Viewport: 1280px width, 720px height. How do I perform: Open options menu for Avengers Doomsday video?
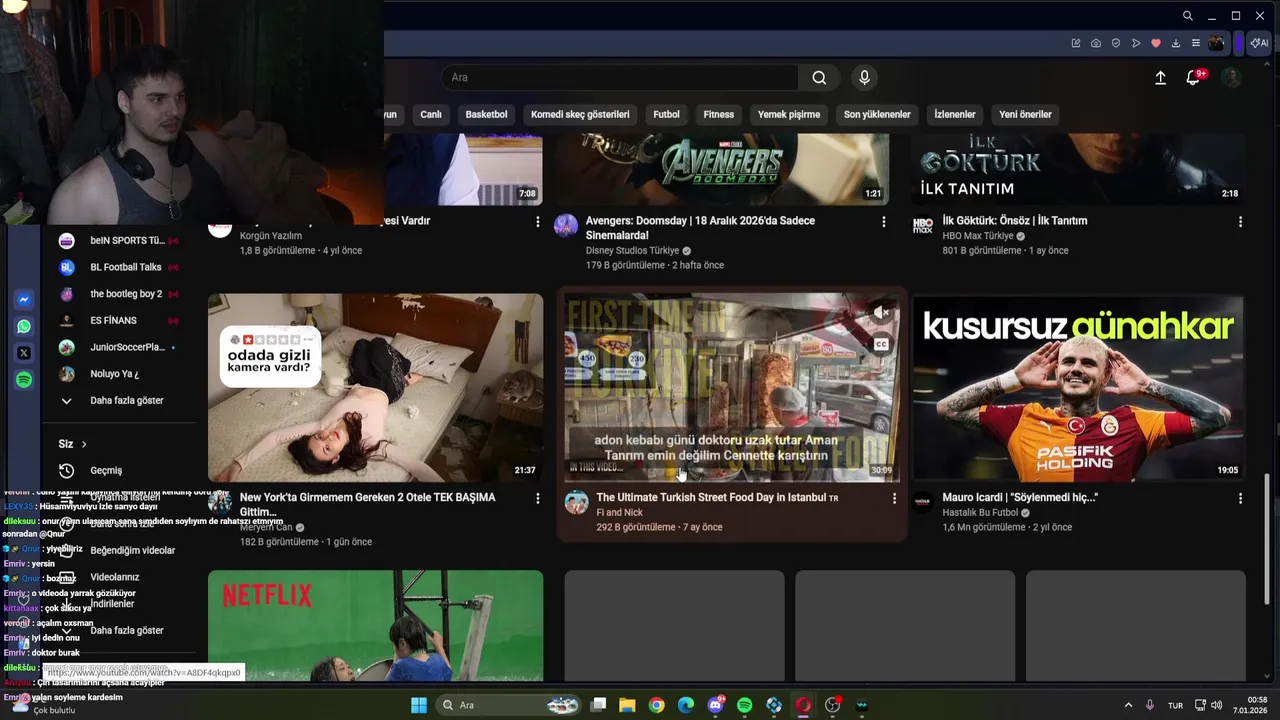click(x=883, y=222)
